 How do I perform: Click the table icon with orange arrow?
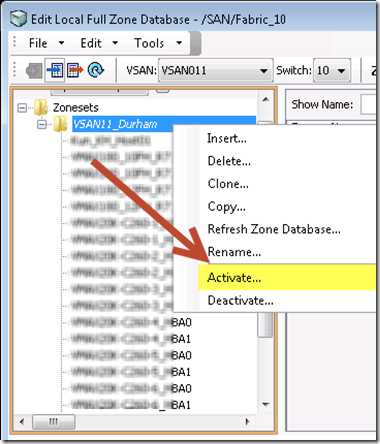75,70
